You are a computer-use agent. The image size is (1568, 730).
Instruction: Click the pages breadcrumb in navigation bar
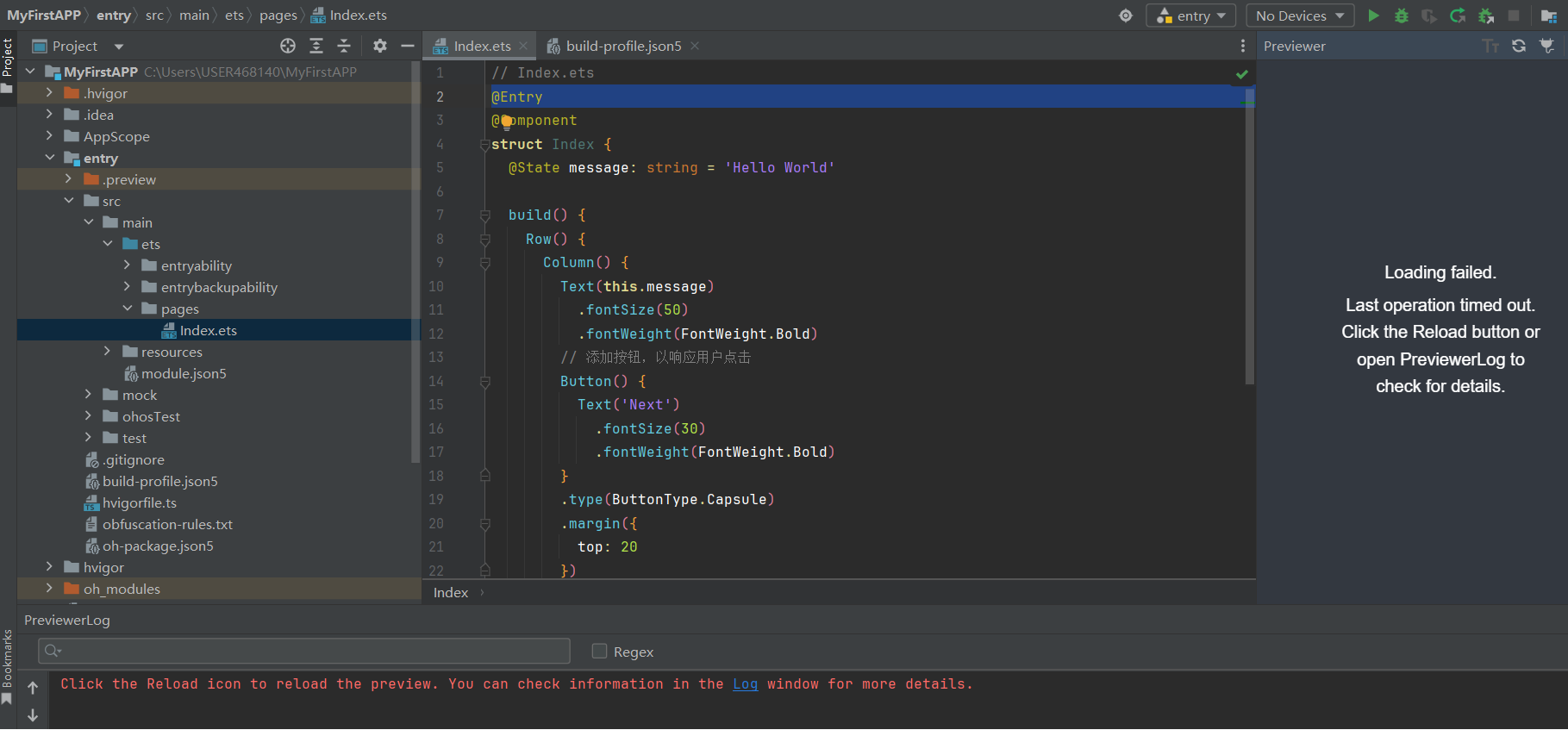coord(278,15)
